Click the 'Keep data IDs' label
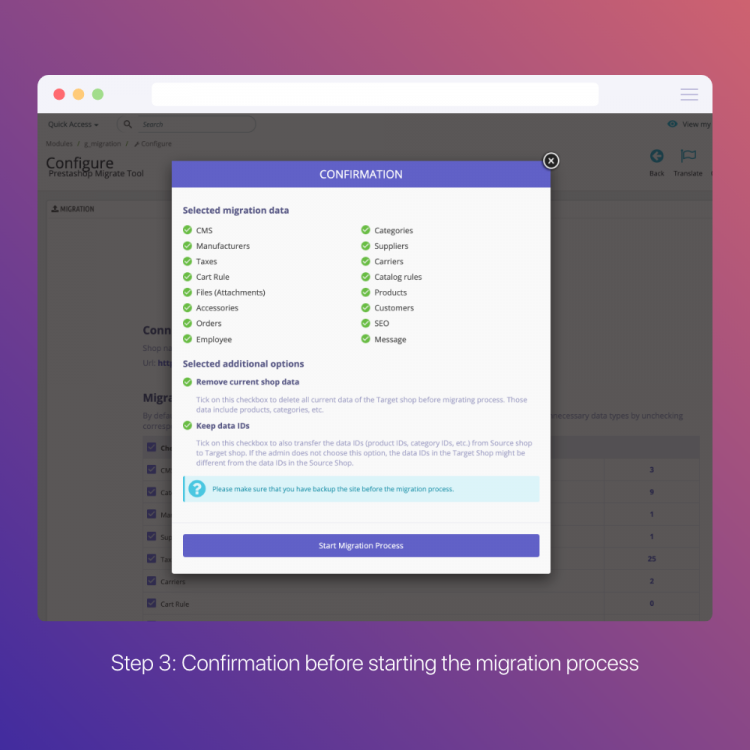The width and height of the screenshot is (750, 750). 223,426
